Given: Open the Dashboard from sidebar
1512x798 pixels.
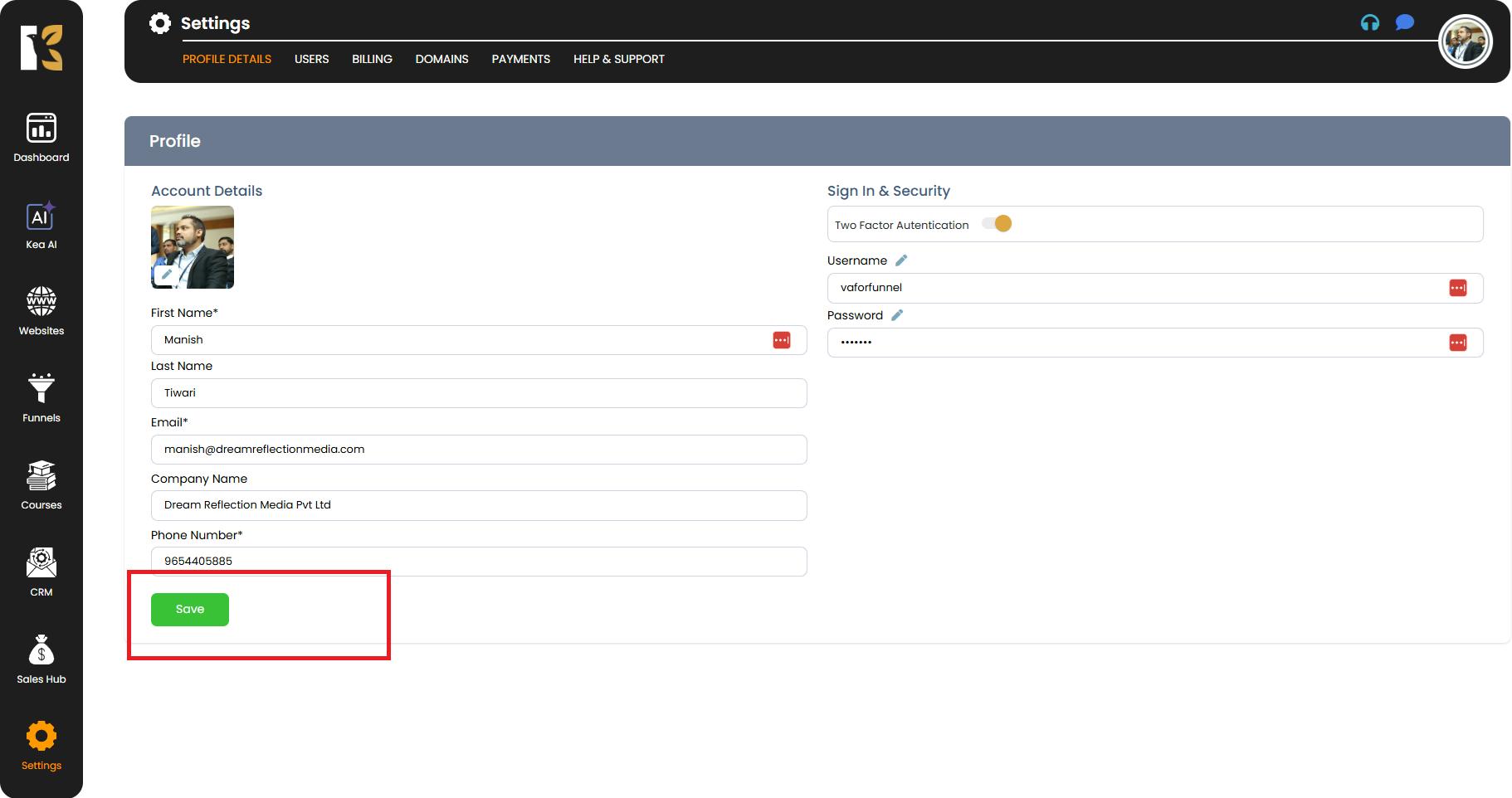Looking at the screenshot, I should [41, 138].
